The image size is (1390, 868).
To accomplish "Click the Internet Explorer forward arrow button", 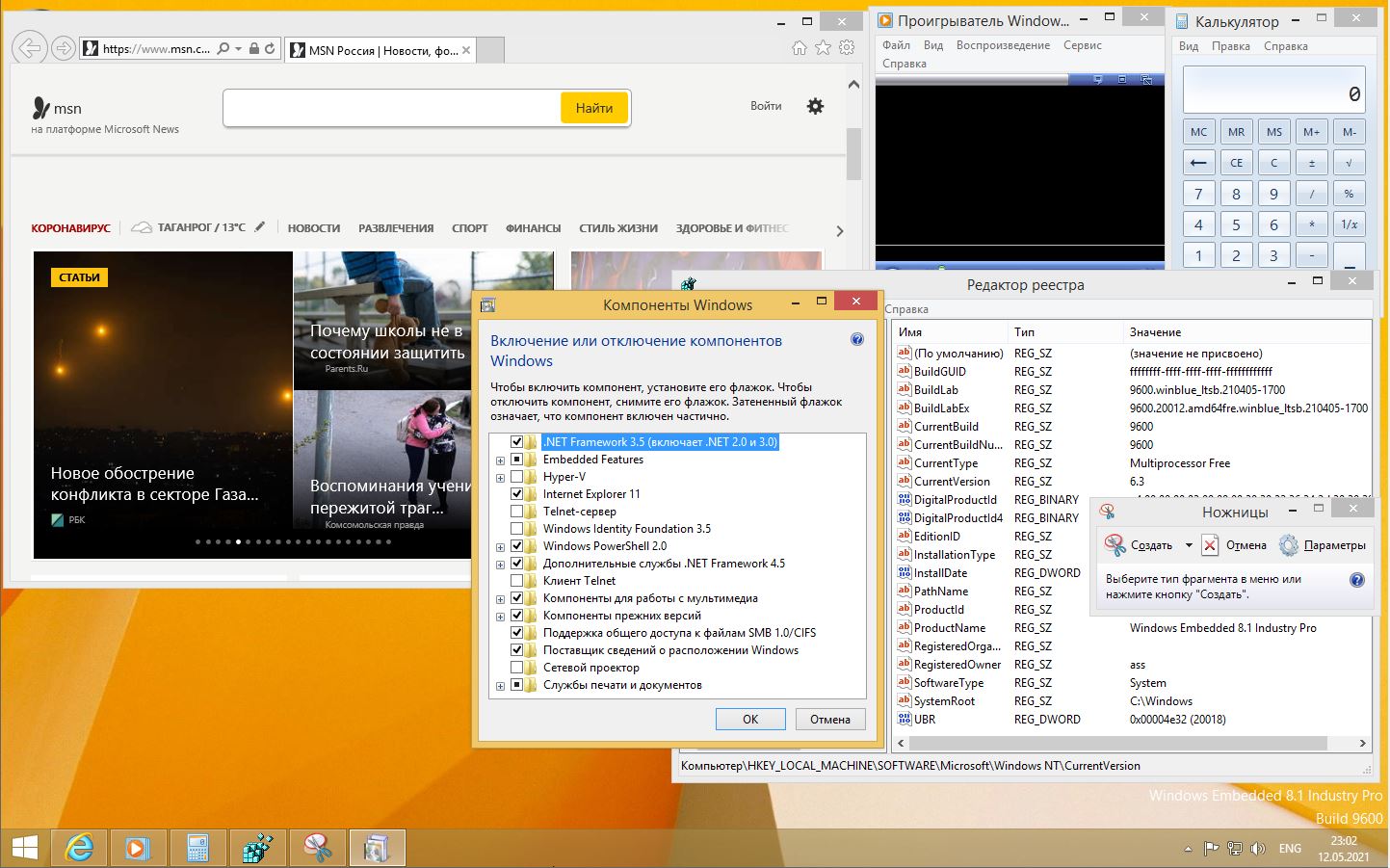I will [64, 48].
